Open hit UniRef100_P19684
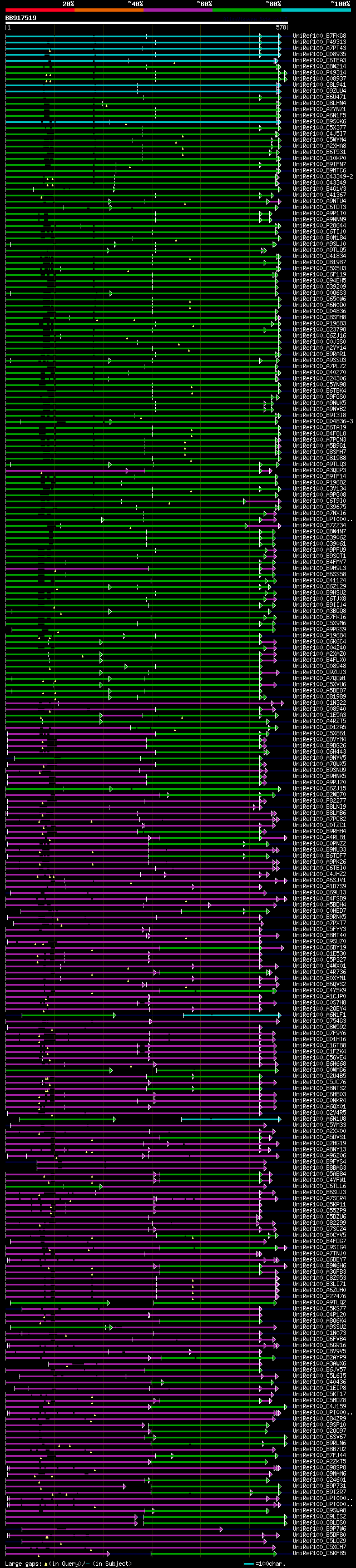Screen dimensions: 356x1568 [319, 635]
